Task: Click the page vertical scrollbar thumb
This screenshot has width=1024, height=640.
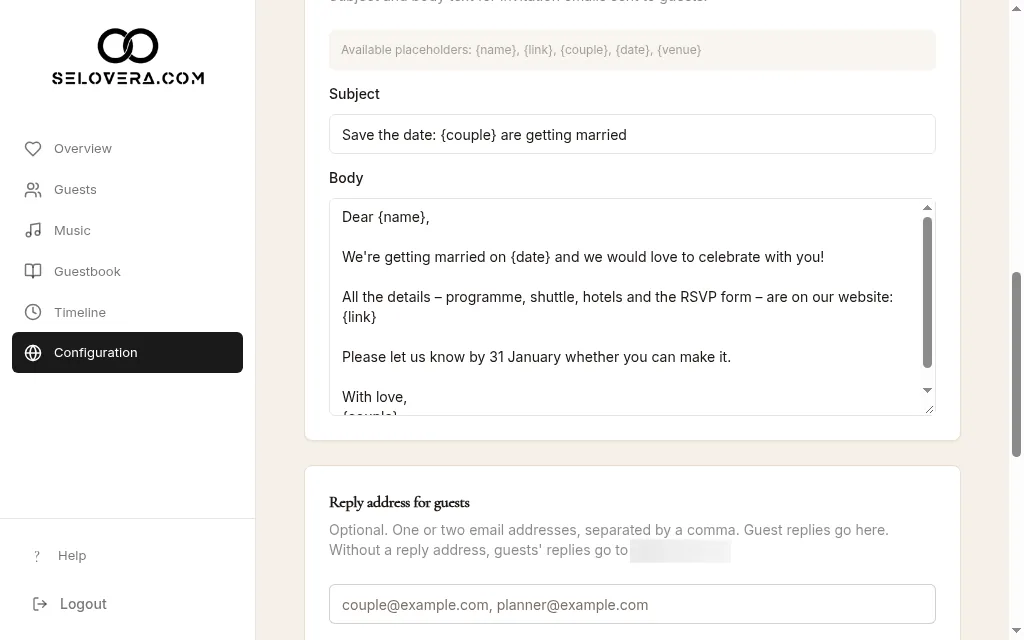Action: pyautogui.click(x=1016, y=364)
